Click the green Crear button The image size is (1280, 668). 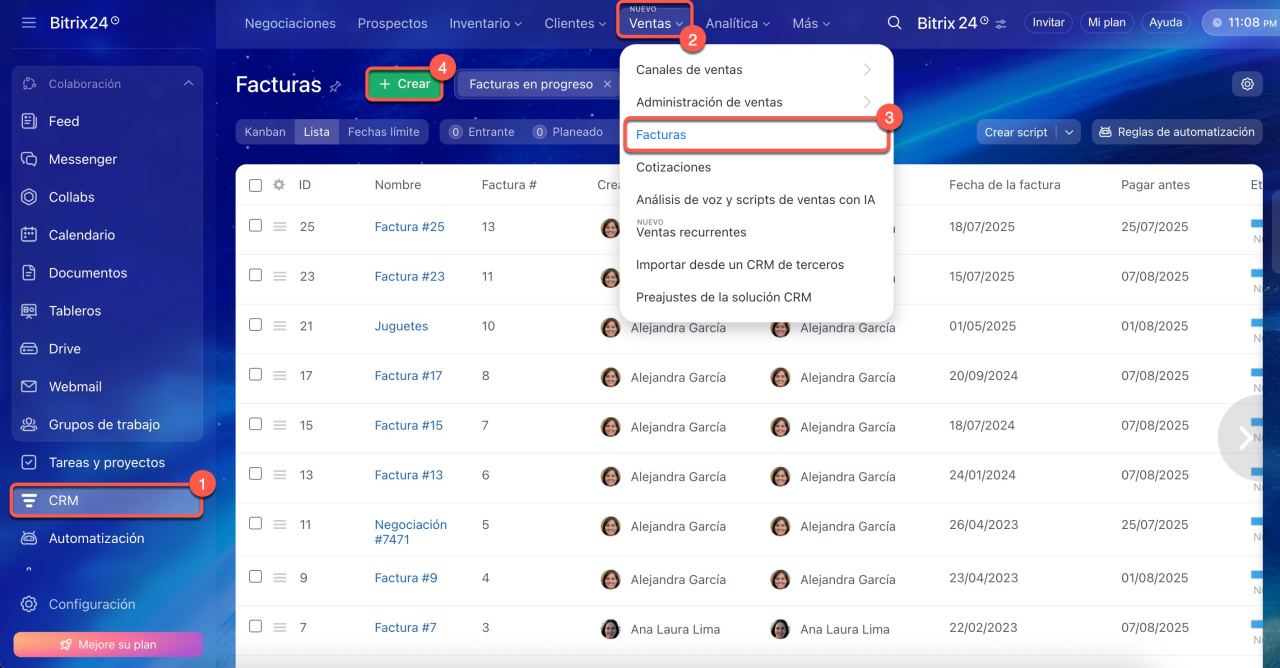[405, 84]
